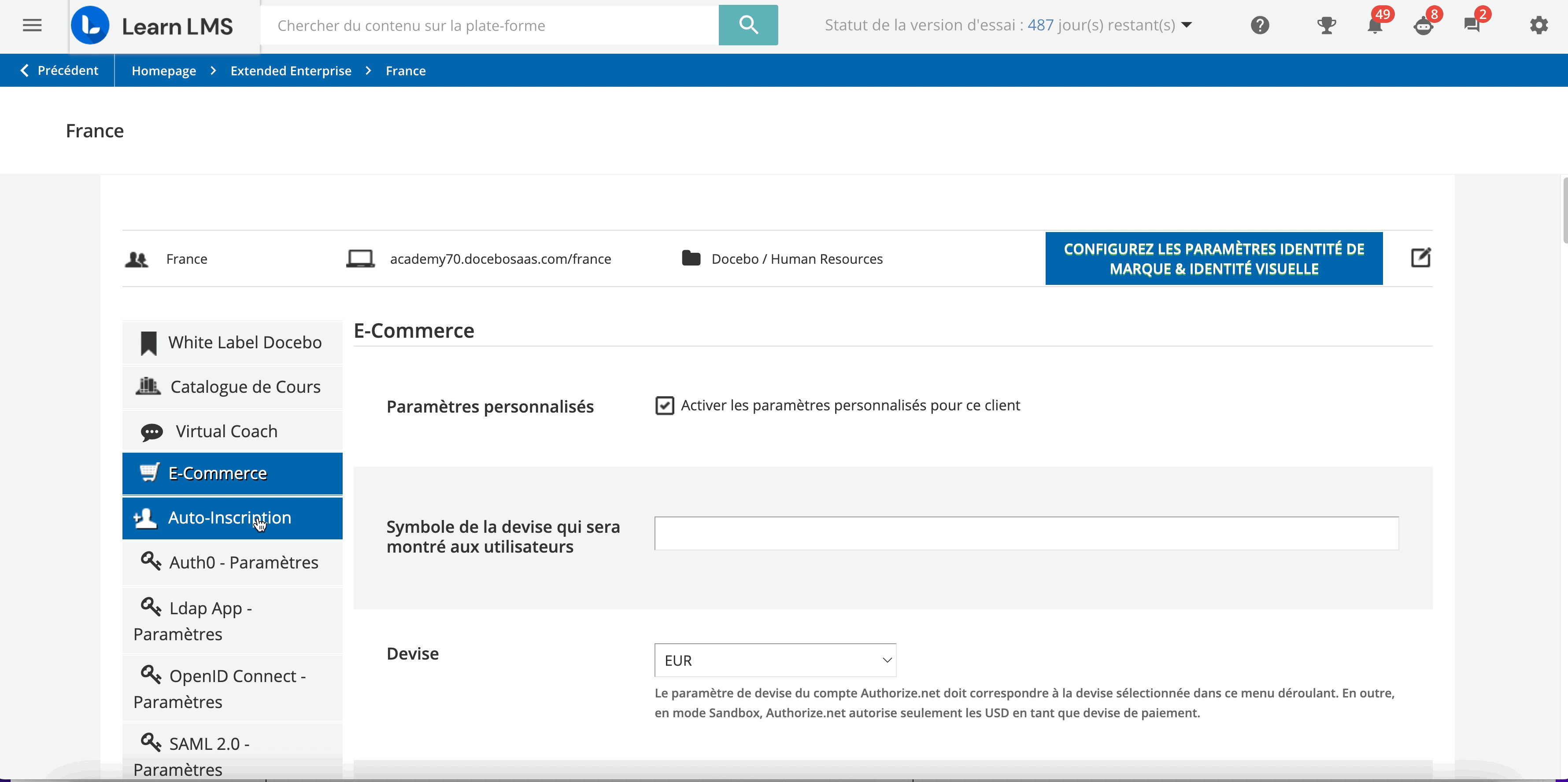The height and width of the screenshot is (782, 1568).
Task: Open virtual coach bot icon with 8 badge
Action: (1423, 26)
